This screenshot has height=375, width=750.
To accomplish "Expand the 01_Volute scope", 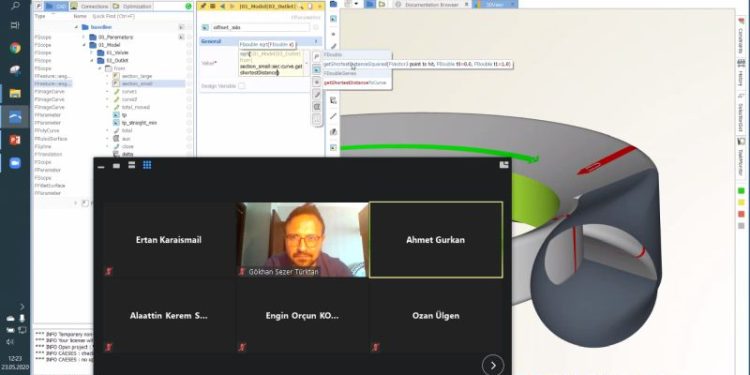I will pyautogui.click(x=92, y=53).
